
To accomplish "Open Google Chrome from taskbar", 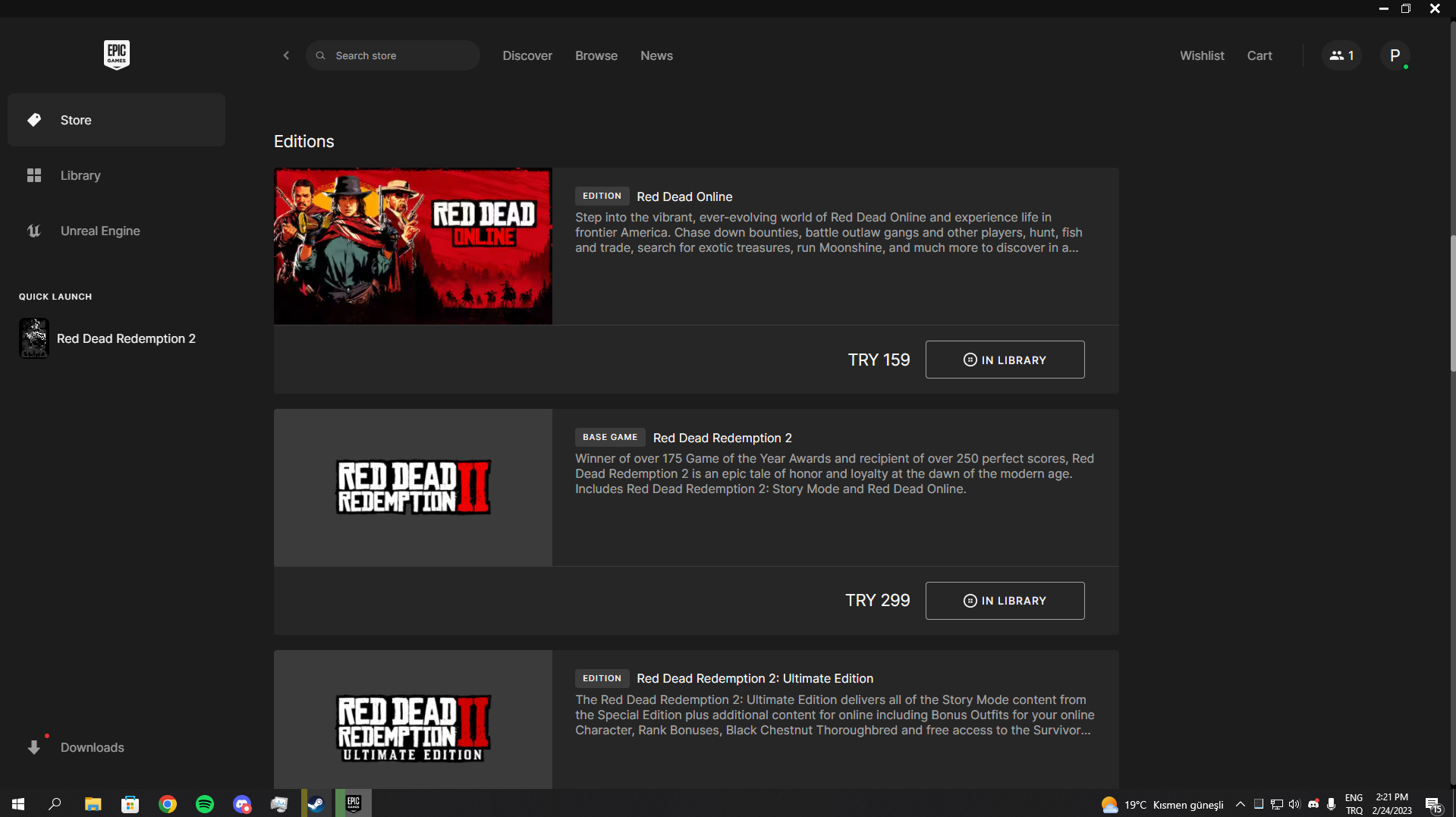I will [168, 804].
